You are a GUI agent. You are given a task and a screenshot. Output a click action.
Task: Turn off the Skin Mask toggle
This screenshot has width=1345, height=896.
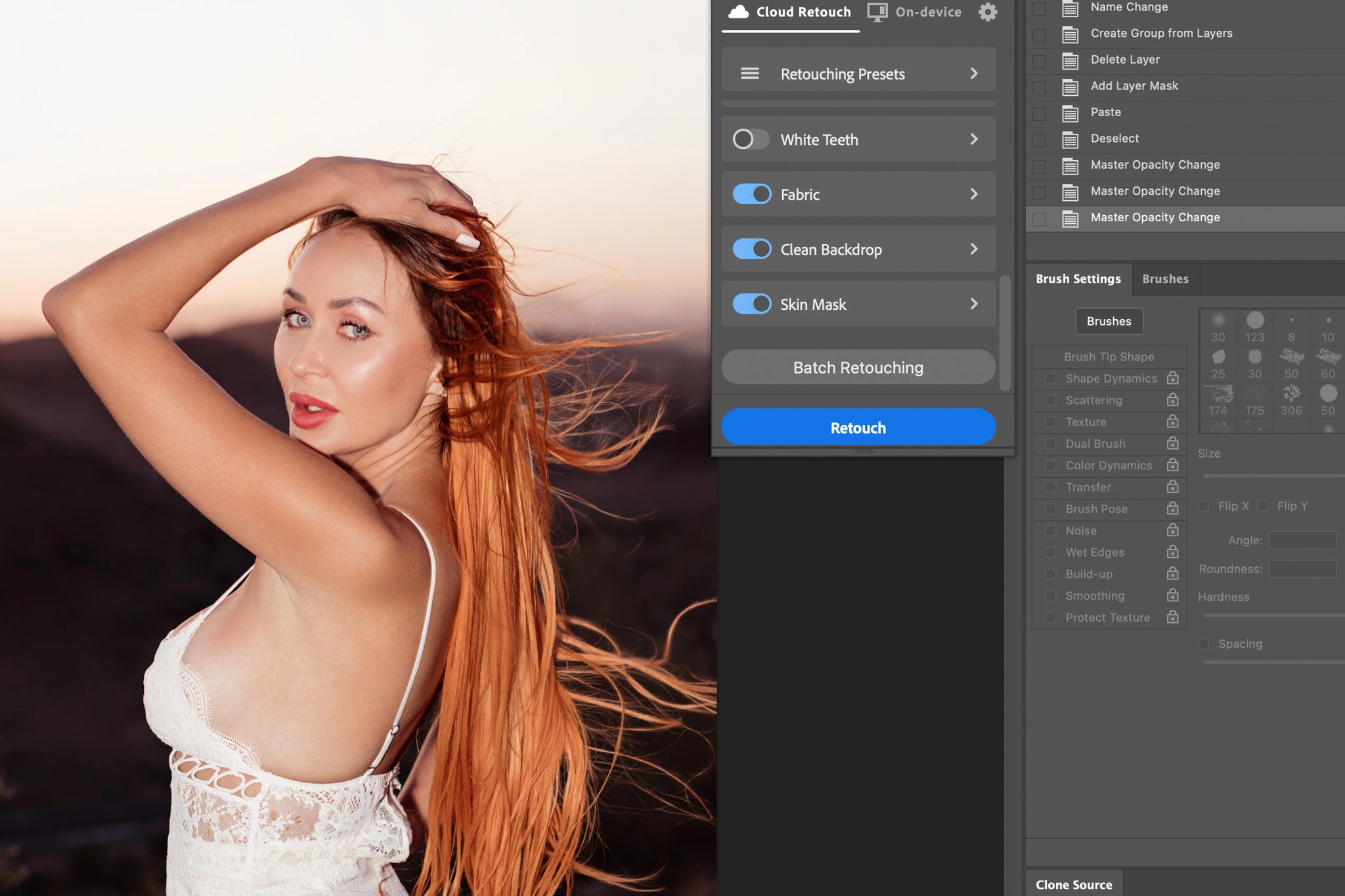(751, 303)
